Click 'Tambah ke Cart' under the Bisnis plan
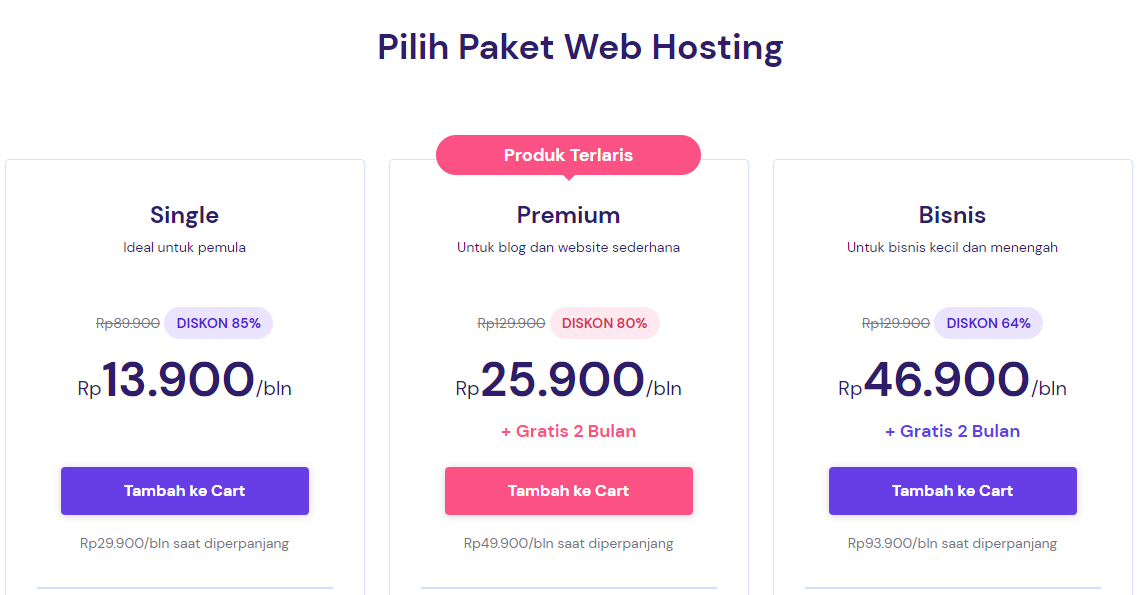1139x595 pixels. tap(952, 491)
